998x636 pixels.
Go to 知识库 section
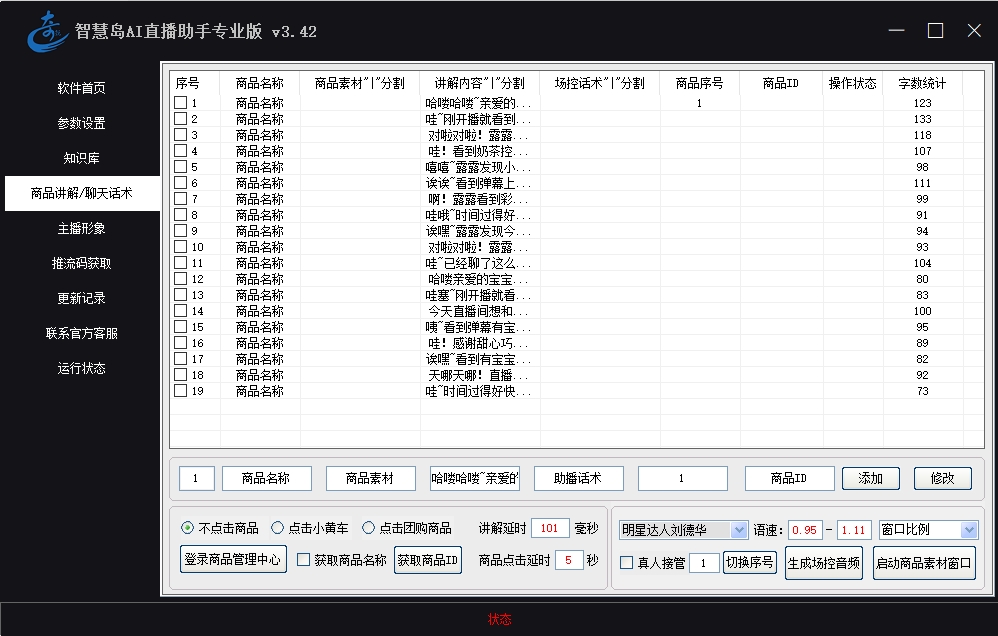point(81,158)
